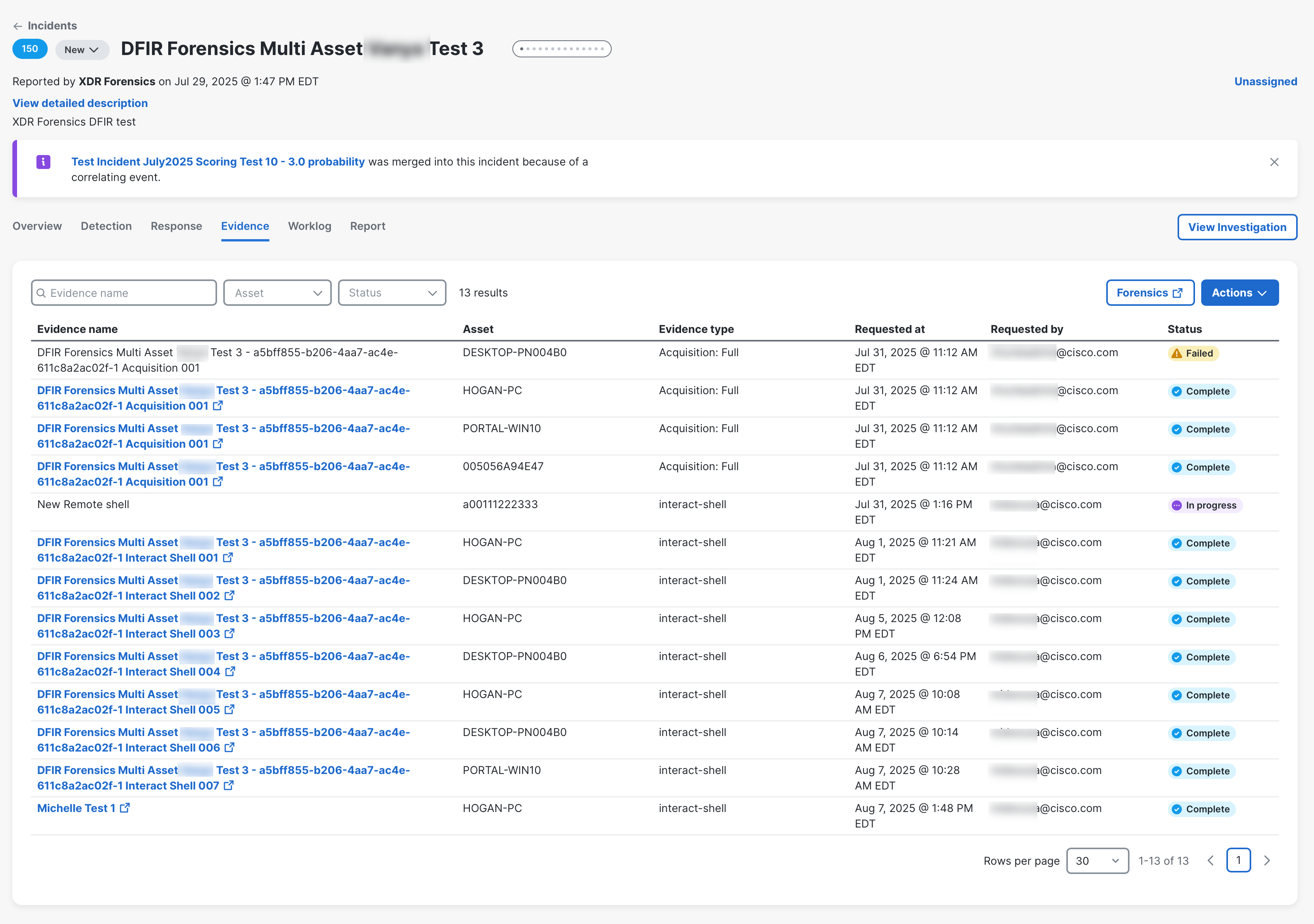1314x924 pixels.
Task: Click the View Investigation button
Action: point(1237,227)
